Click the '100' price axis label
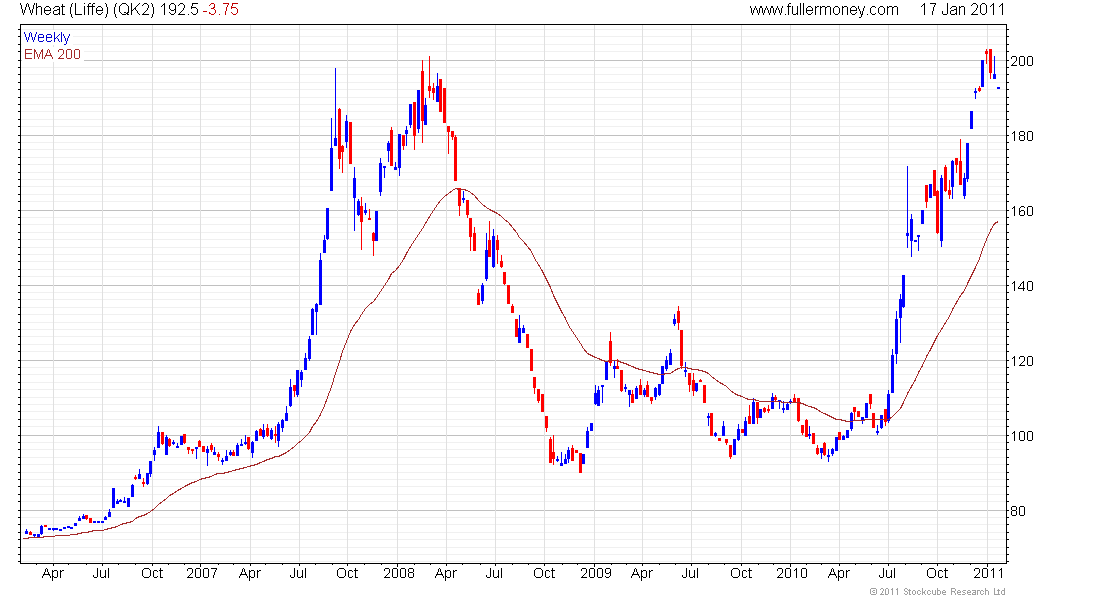 tap(1021, 436)
